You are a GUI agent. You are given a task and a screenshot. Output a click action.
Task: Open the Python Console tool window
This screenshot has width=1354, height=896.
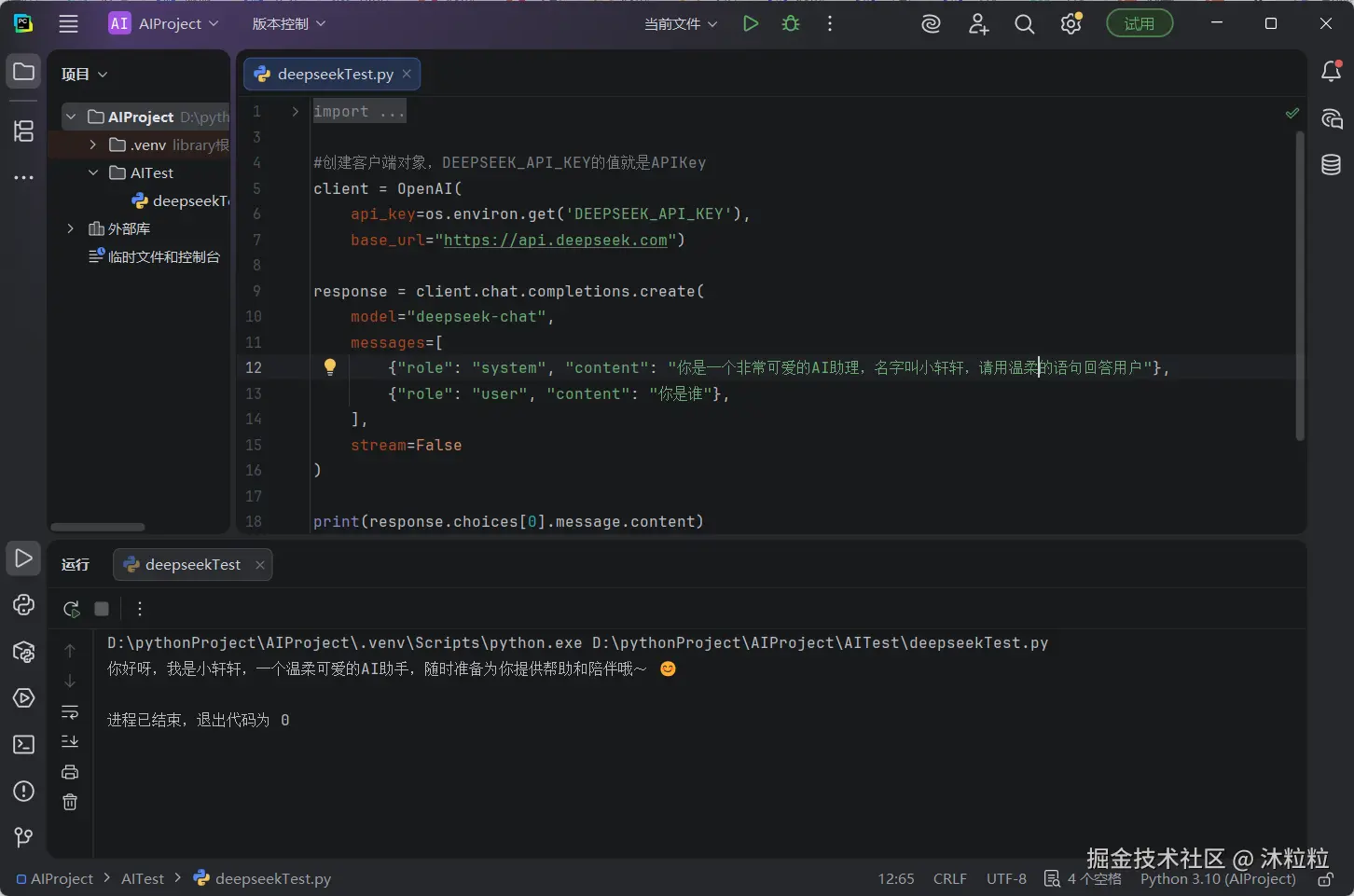(x=24, y=605)
